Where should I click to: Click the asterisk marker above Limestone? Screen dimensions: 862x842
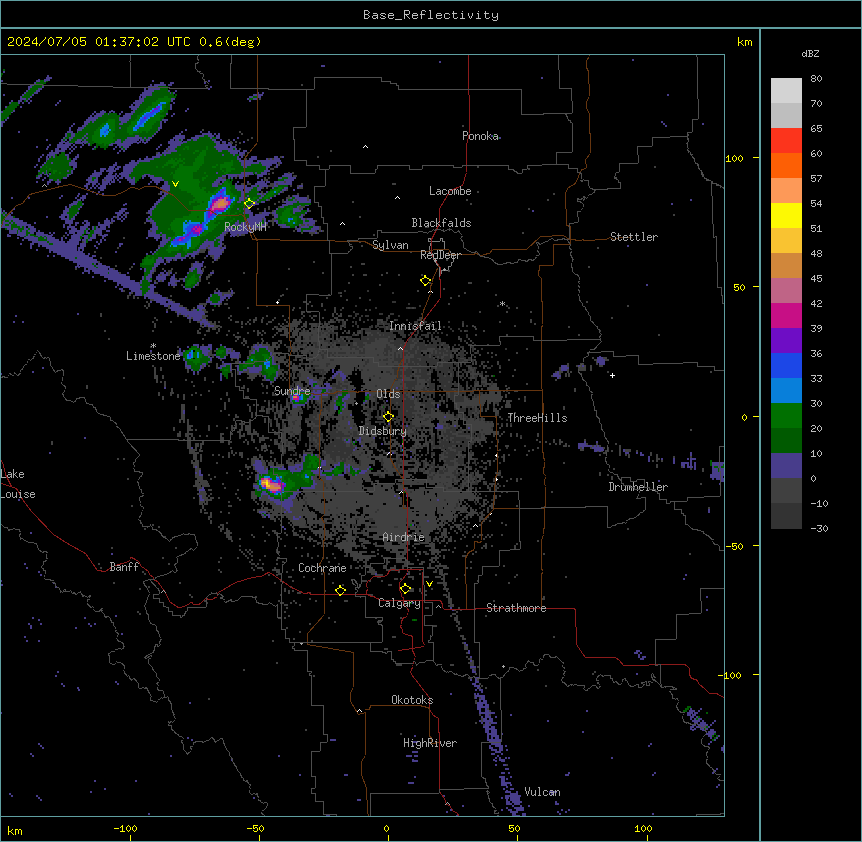click(x=153, y=346)
